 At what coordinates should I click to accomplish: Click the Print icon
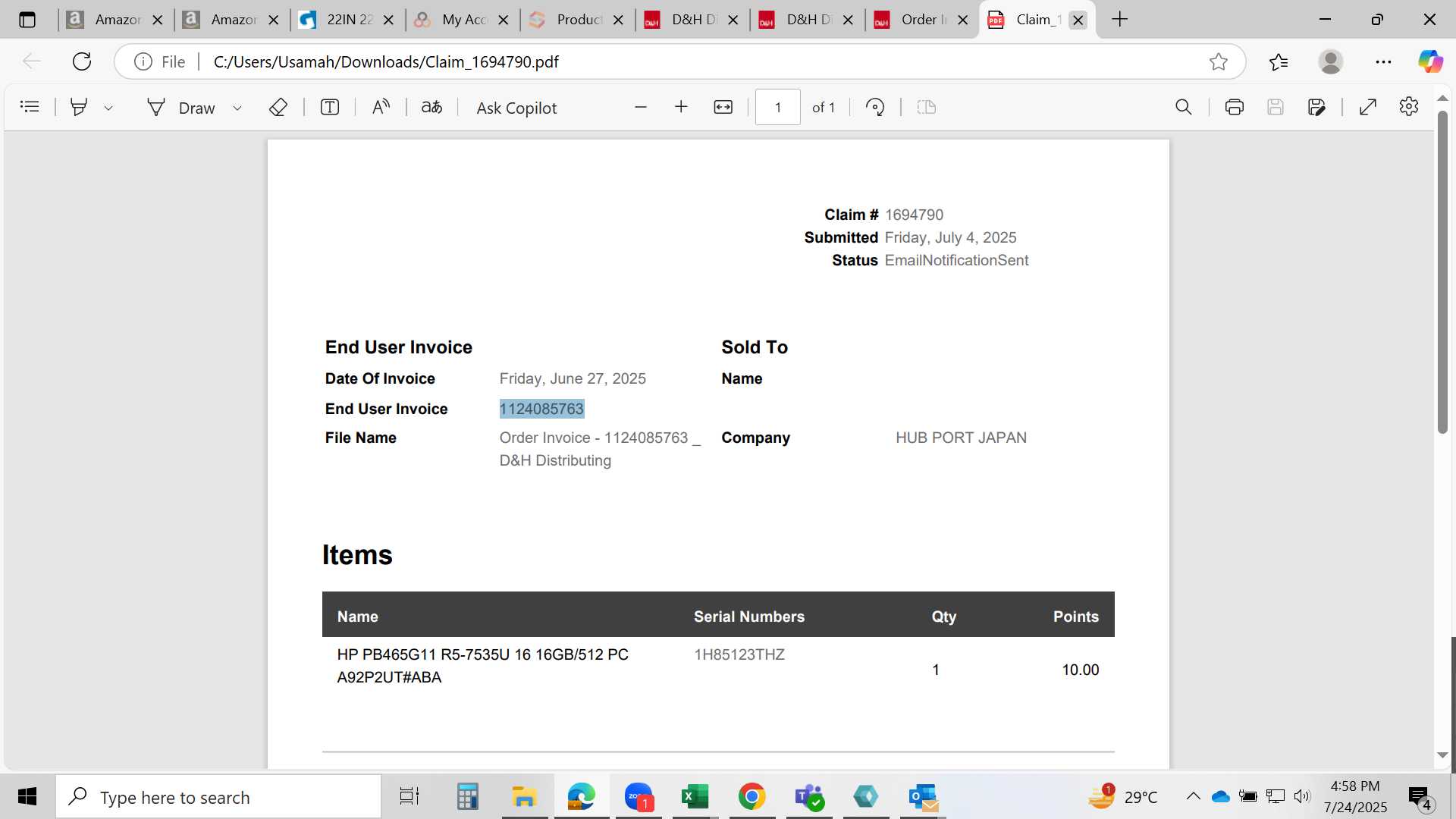coord(1235,107)
